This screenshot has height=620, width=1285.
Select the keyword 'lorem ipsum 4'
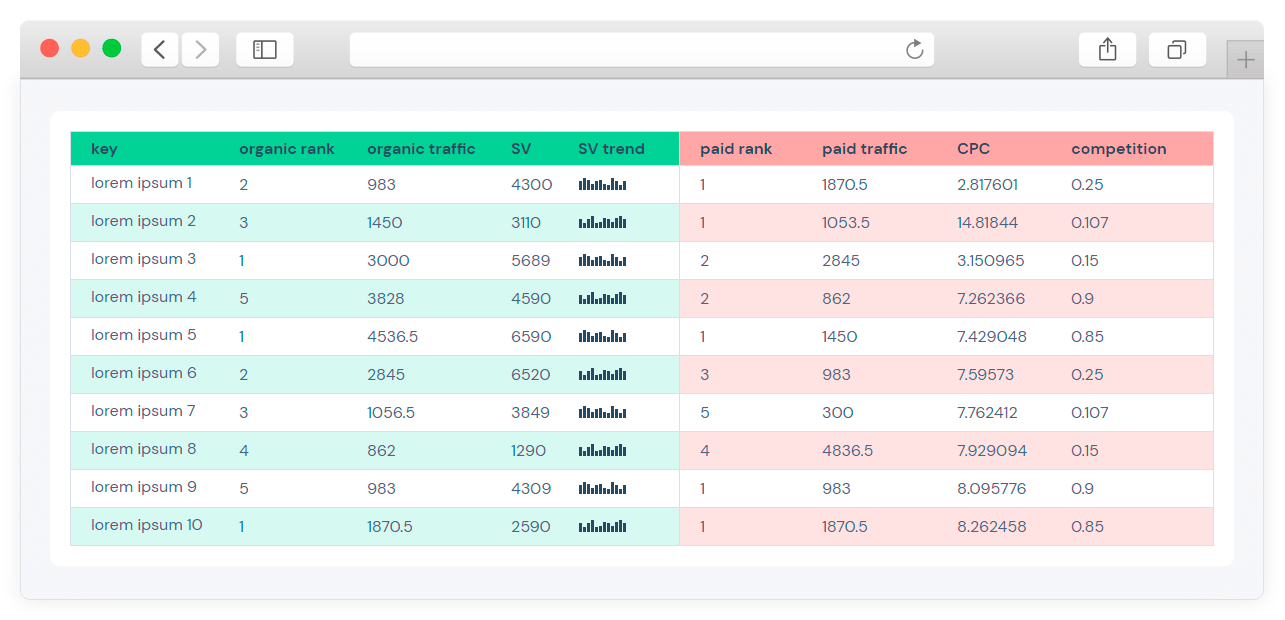point(143,297)
